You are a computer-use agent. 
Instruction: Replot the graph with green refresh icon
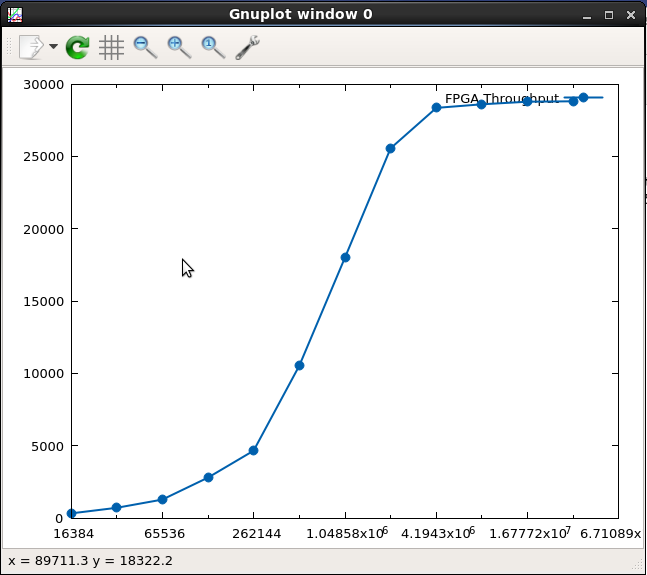point(77,47)
